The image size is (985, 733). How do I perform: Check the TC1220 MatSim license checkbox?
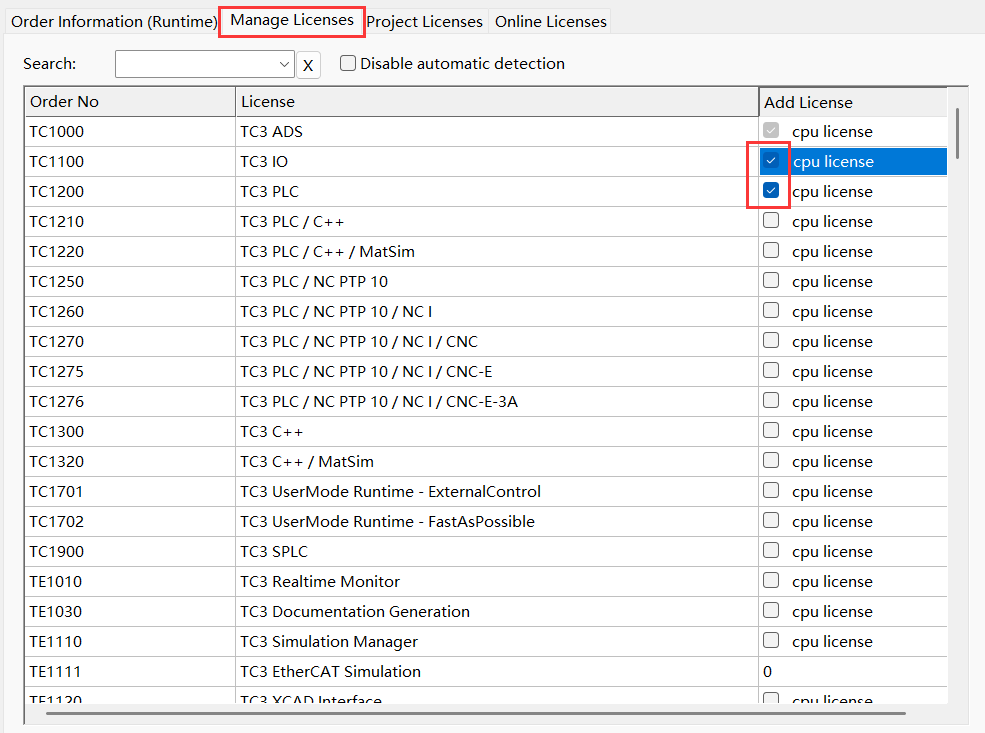(771, 251)
